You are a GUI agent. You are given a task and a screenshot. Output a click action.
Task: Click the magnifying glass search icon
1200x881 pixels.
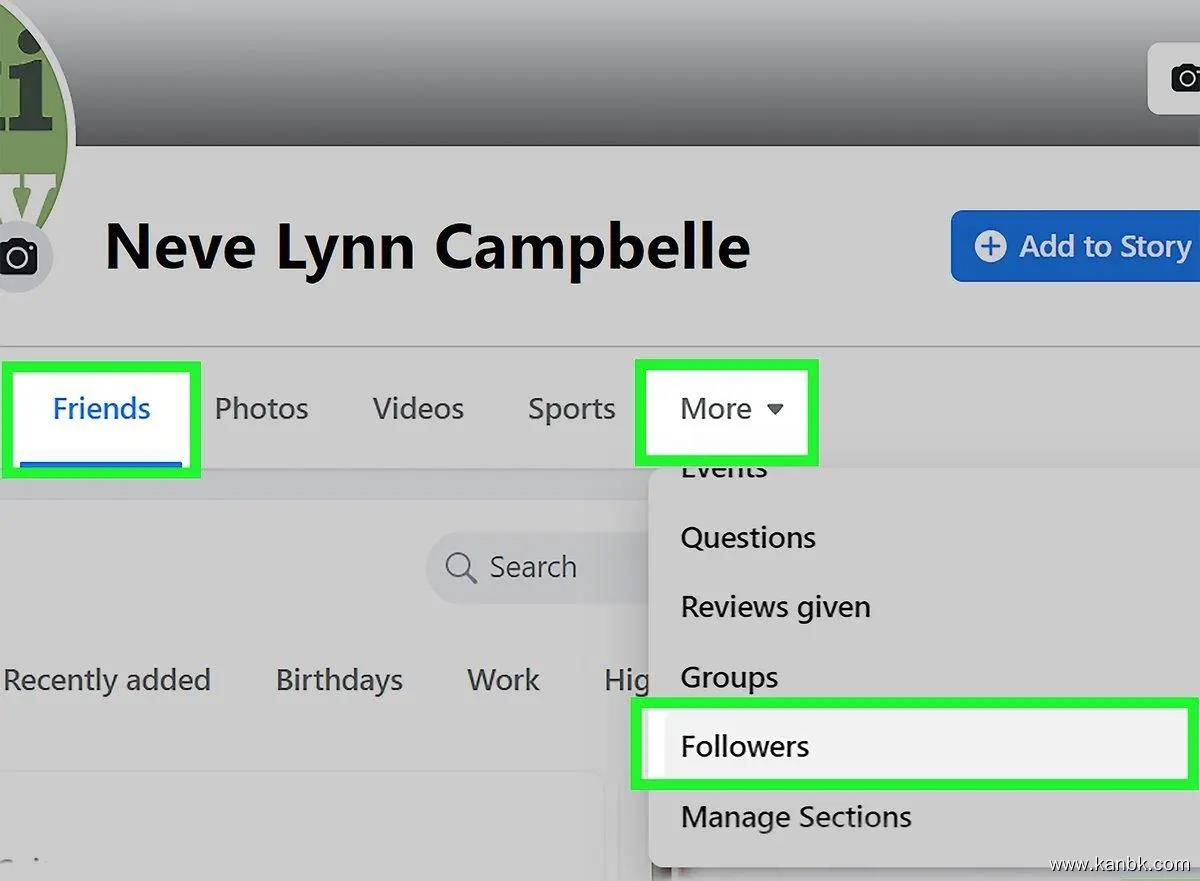coord(460,568)
